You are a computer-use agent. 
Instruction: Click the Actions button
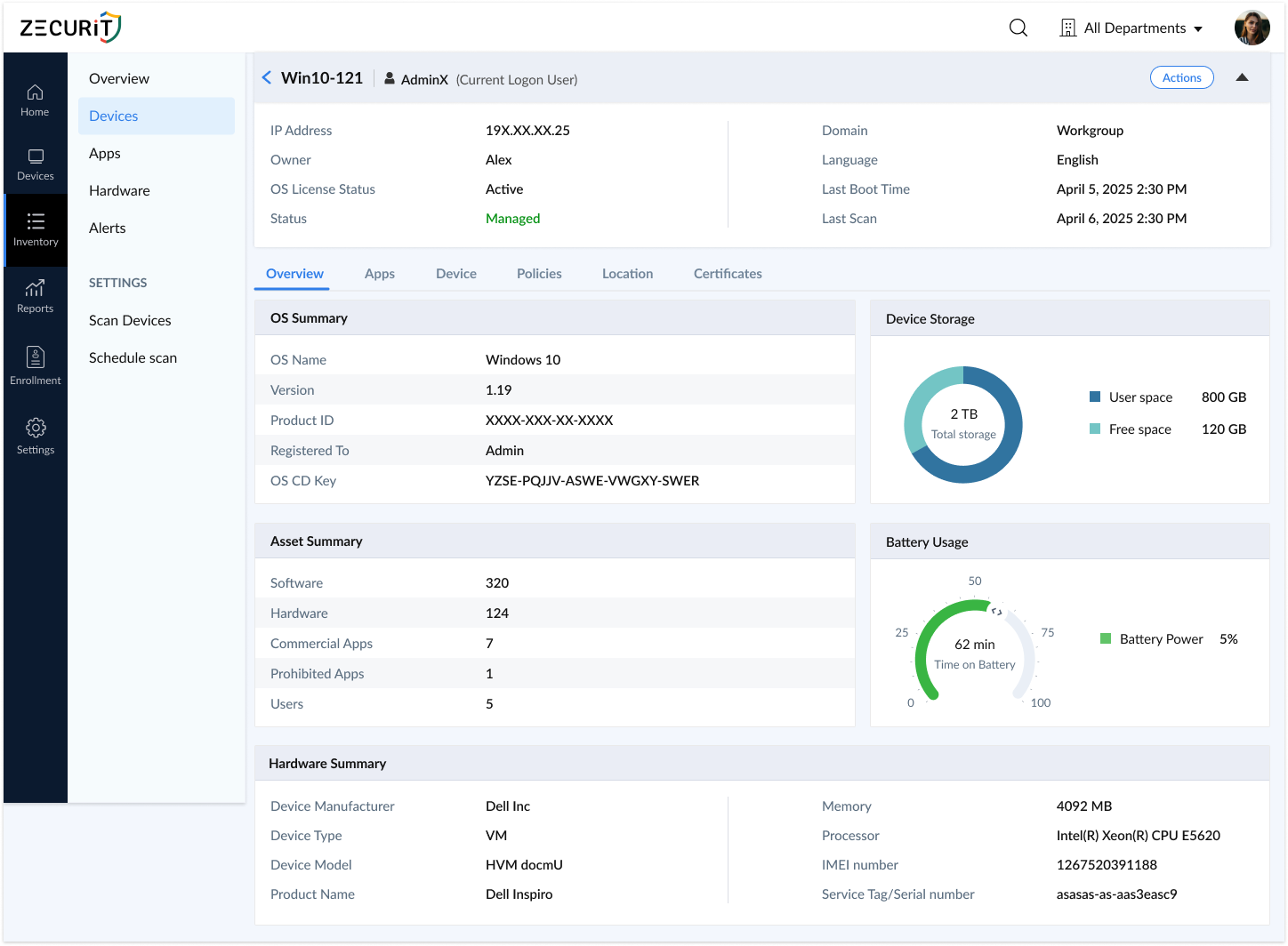(1181, 77)
